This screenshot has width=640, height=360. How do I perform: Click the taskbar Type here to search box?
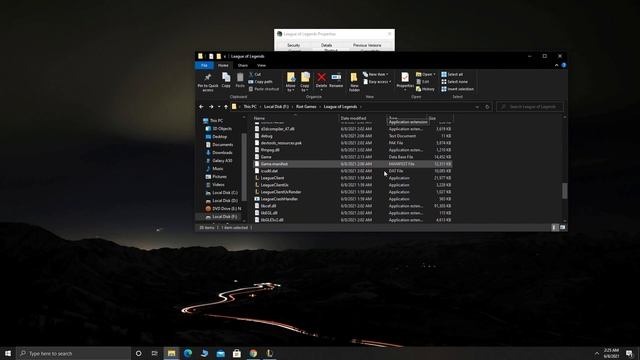point(73,353)
